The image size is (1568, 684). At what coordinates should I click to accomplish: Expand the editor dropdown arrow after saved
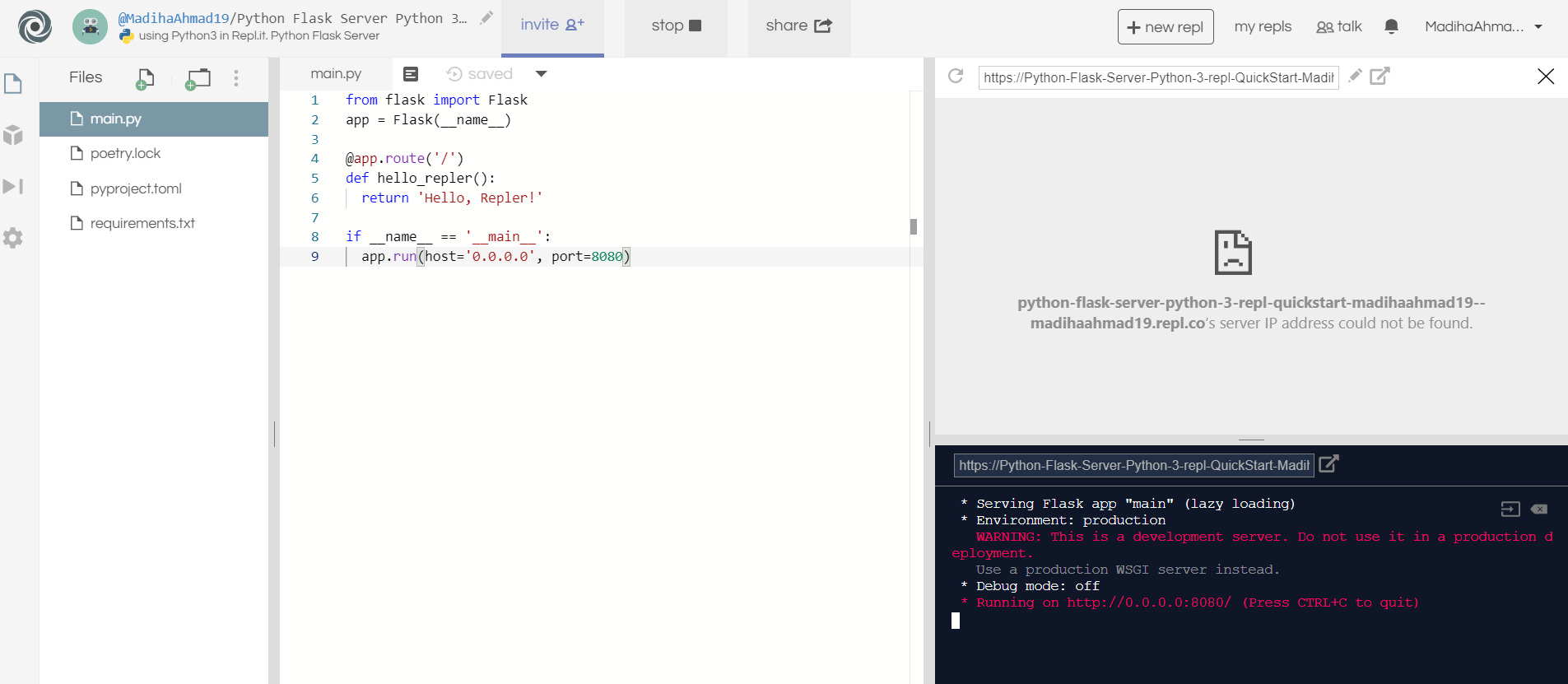[x=541, y=74]
